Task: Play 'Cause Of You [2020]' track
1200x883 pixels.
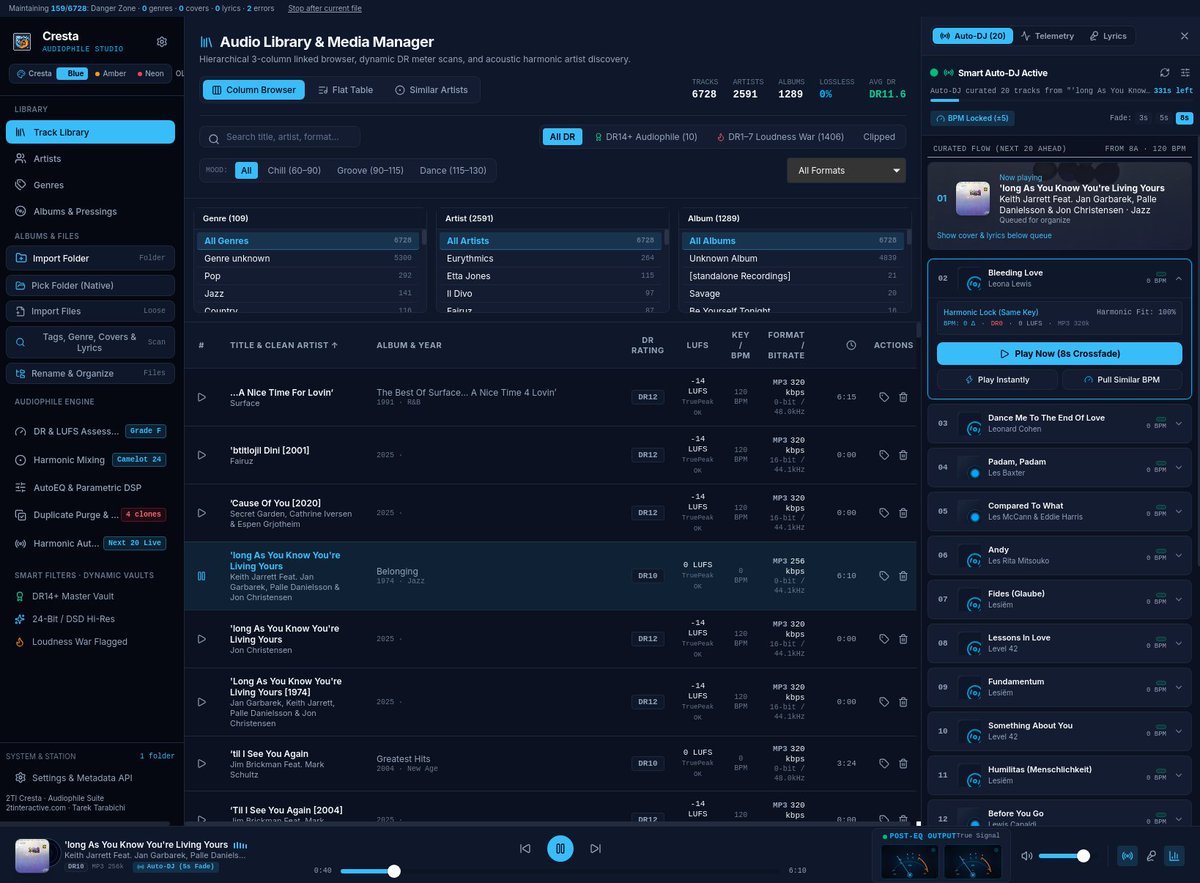Action: point(201,513)
